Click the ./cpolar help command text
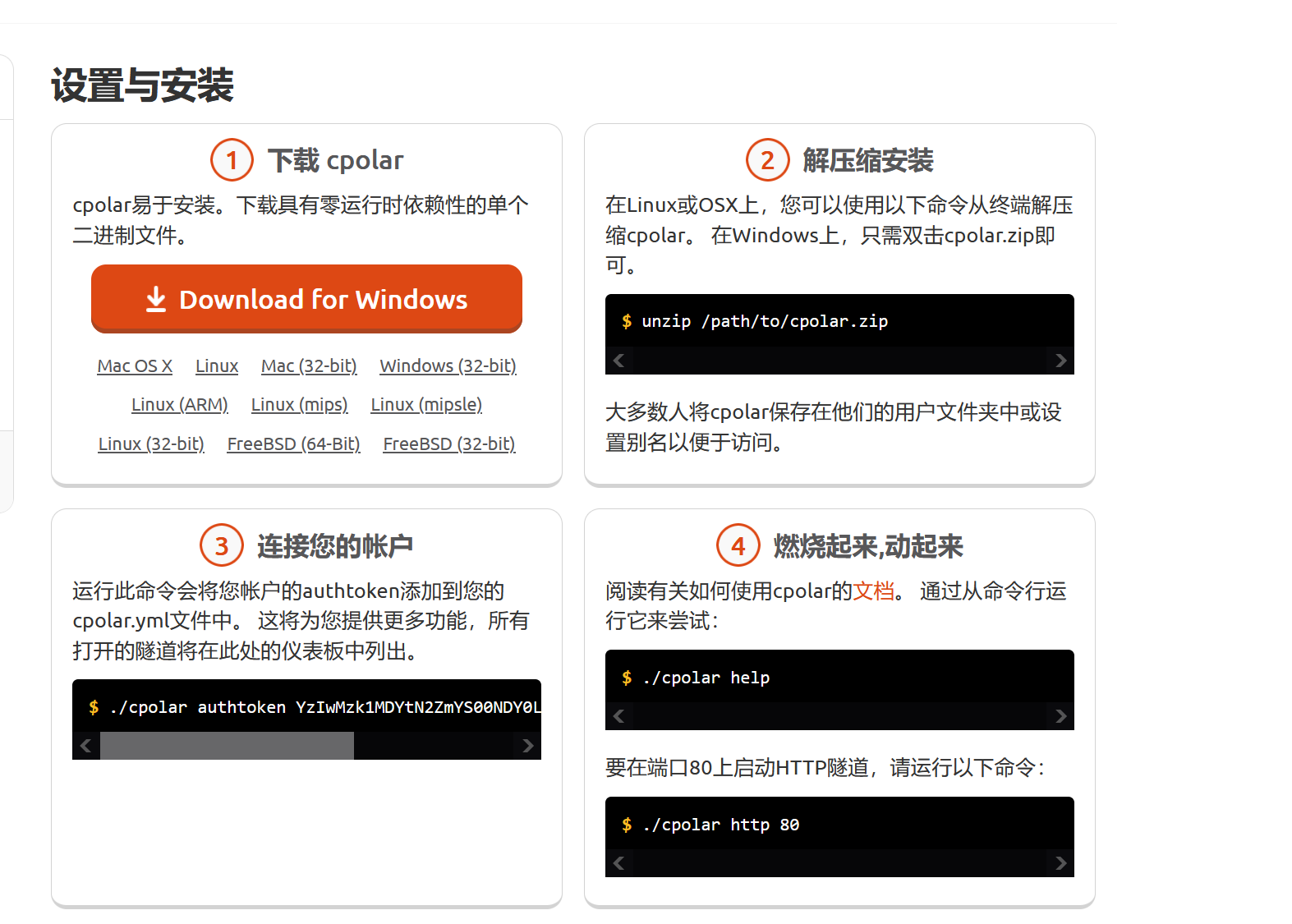This screenshot has width=1292, height=924. tap(706, 678)
